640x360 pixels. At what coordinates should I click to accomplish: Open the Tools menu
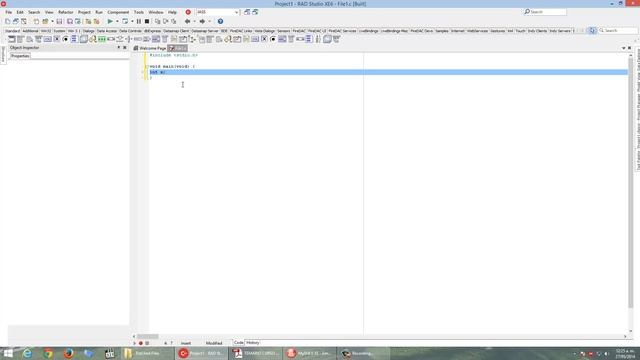tap(139, 12)
